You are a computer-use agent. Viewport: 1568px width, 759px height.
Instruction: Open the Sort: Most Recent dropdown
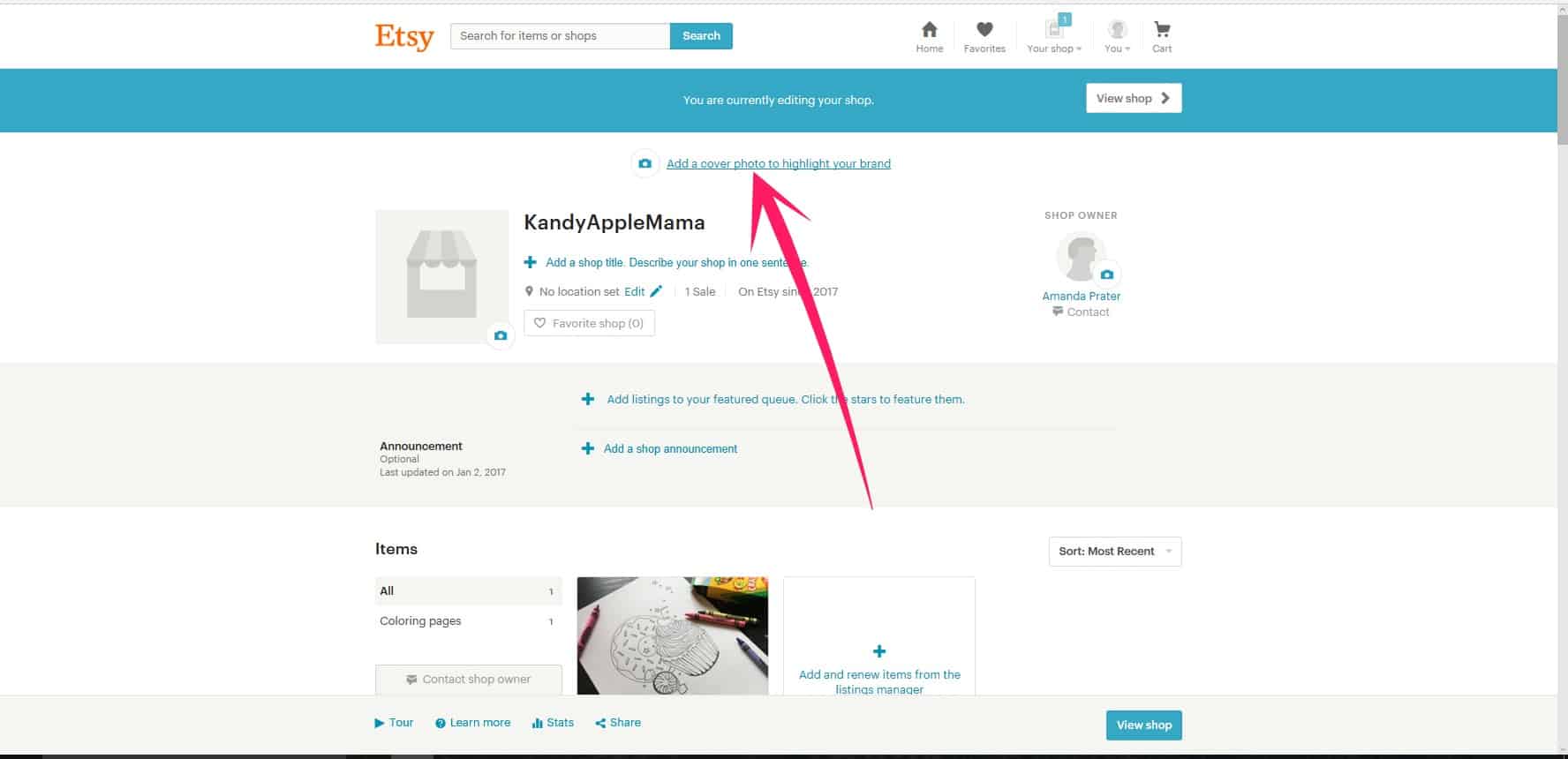(x=1115, y=552)
